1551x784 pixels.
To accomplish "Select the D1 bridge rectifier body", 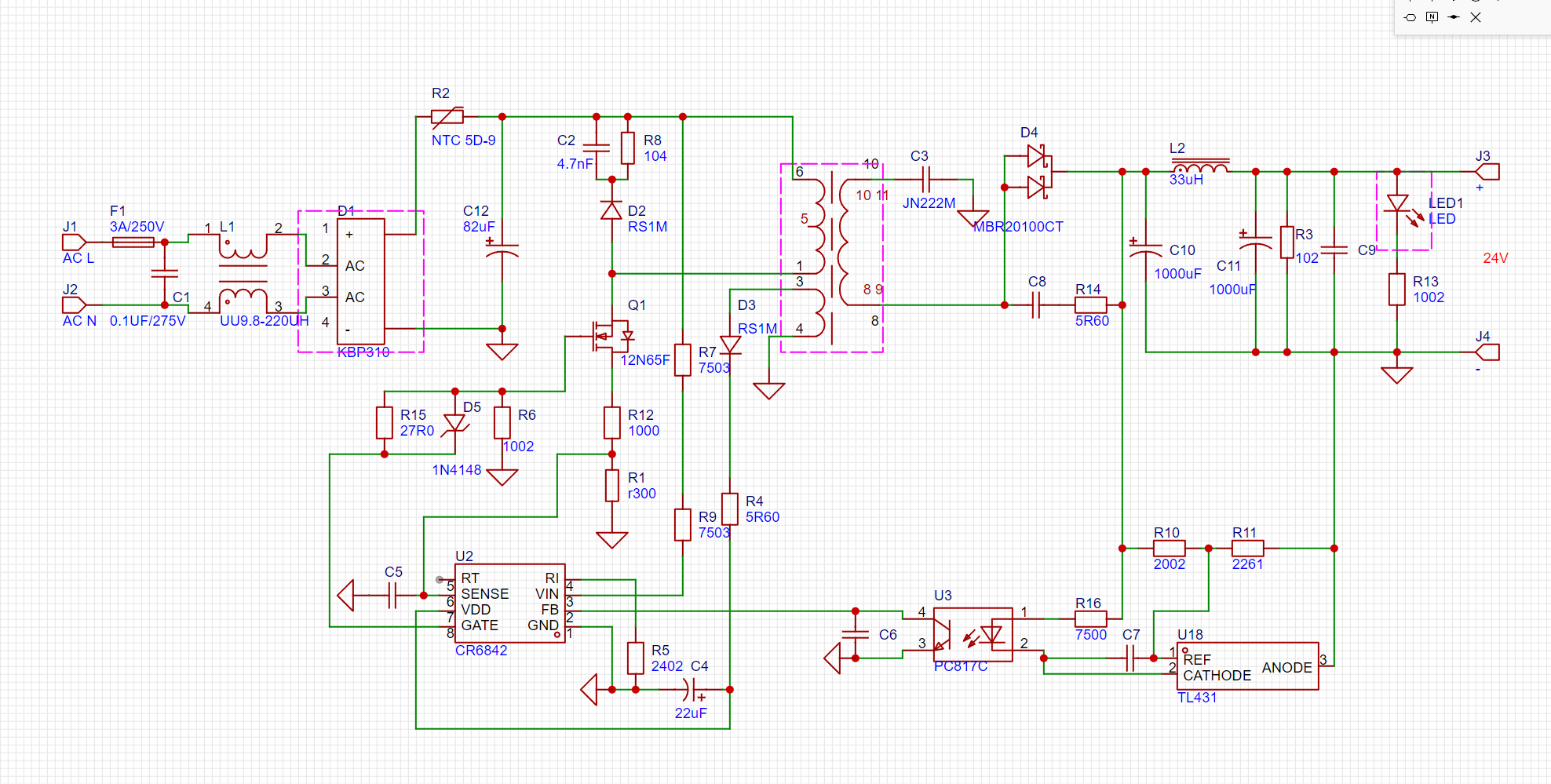I will (x=361, y=281).
